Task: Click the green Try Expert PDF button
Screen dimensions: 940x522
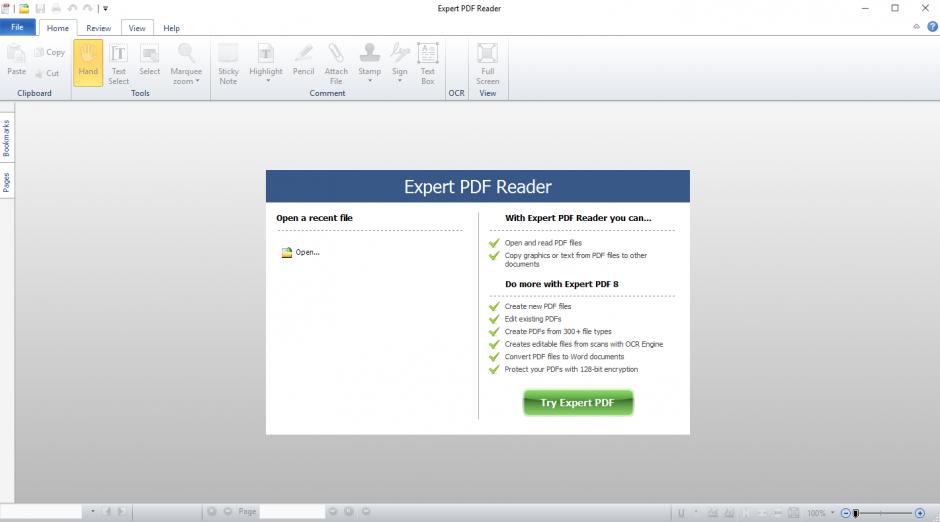Action: coord(578,402)
